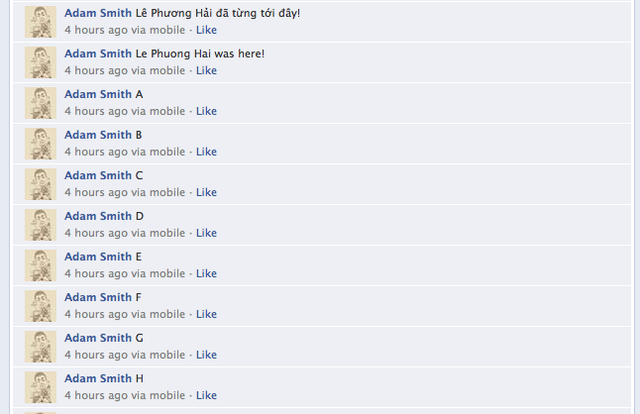Like the comment reading 'B'

(206, 152)
